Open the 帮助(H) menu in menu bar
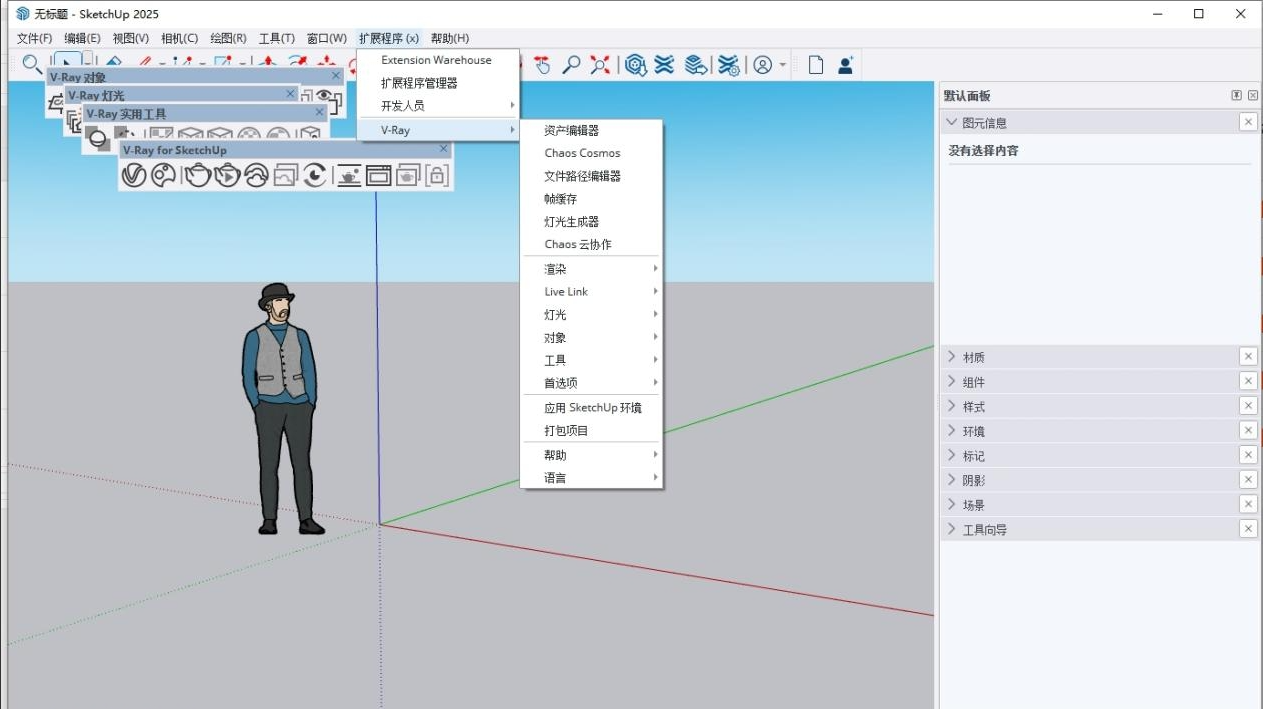This screenshot has height=709, width=1263. coord(450,38)
